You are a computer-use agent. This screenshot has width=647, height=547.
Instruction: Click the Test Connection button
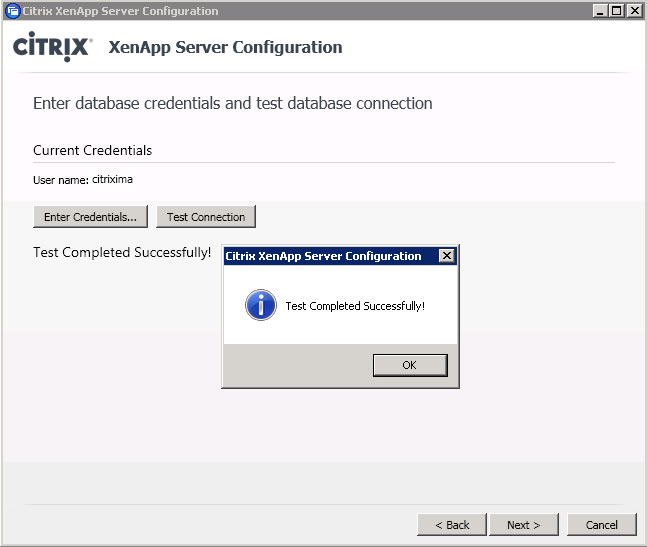pos(206,217)
